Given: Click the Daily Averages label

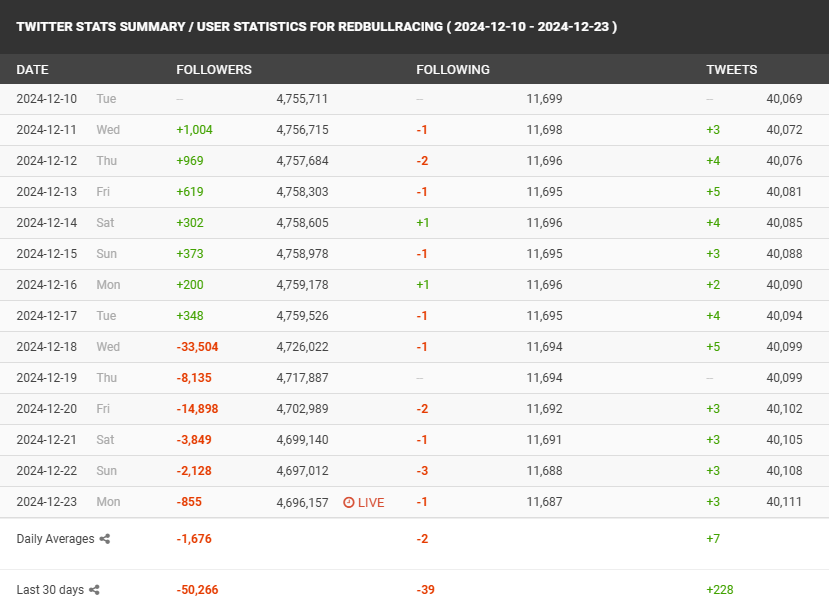Looking at the screenshot, I should [x=56, y=539].
